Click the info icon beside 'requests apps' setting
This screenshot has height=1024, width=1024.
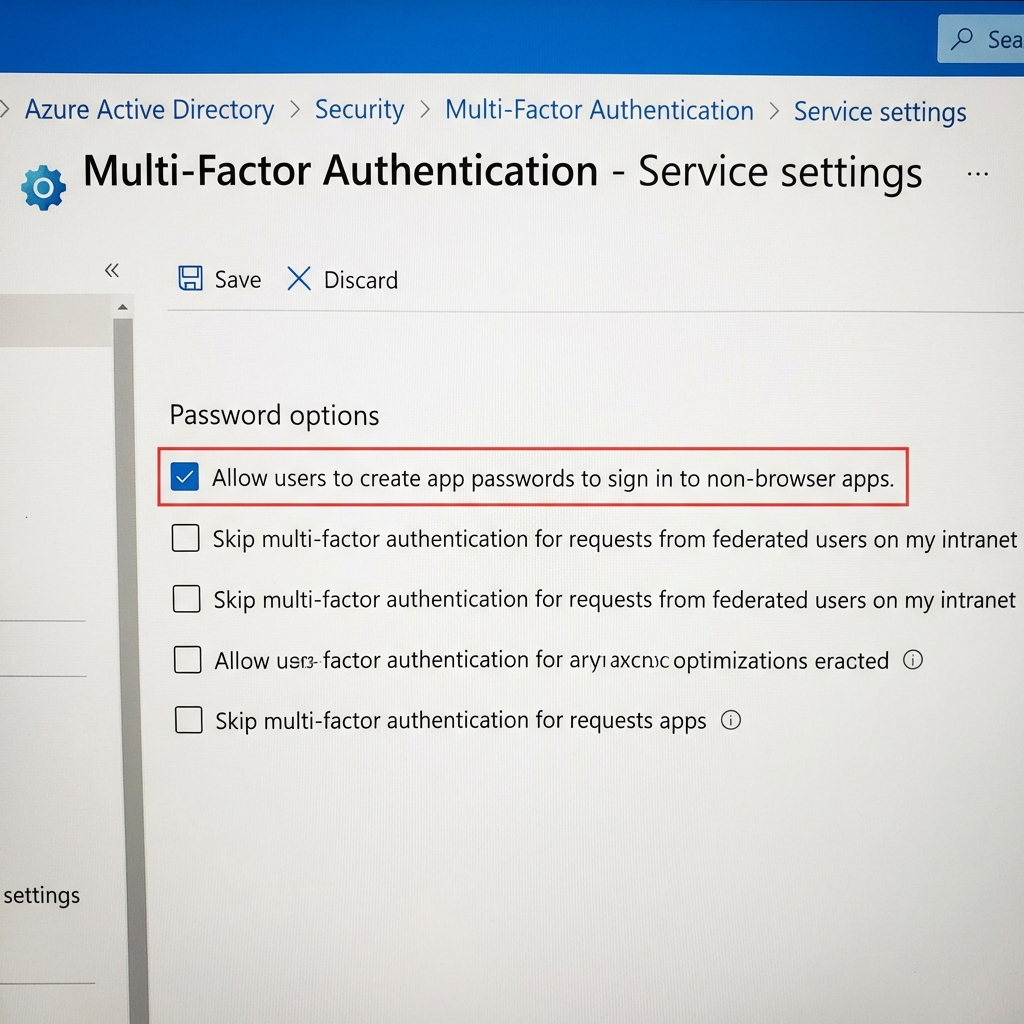[730, 720]
